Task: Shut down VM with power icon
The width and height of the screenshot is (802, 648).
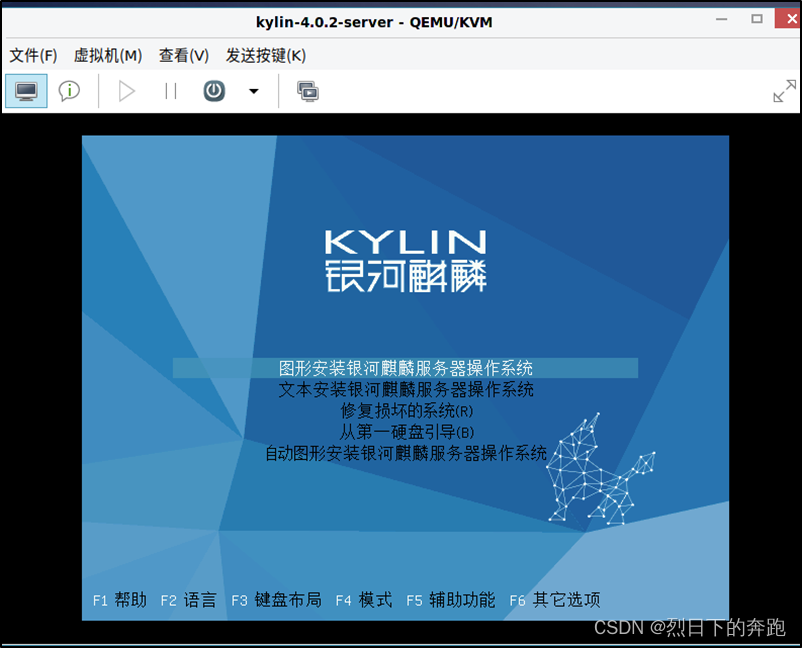Action: [x=214, y=92]
